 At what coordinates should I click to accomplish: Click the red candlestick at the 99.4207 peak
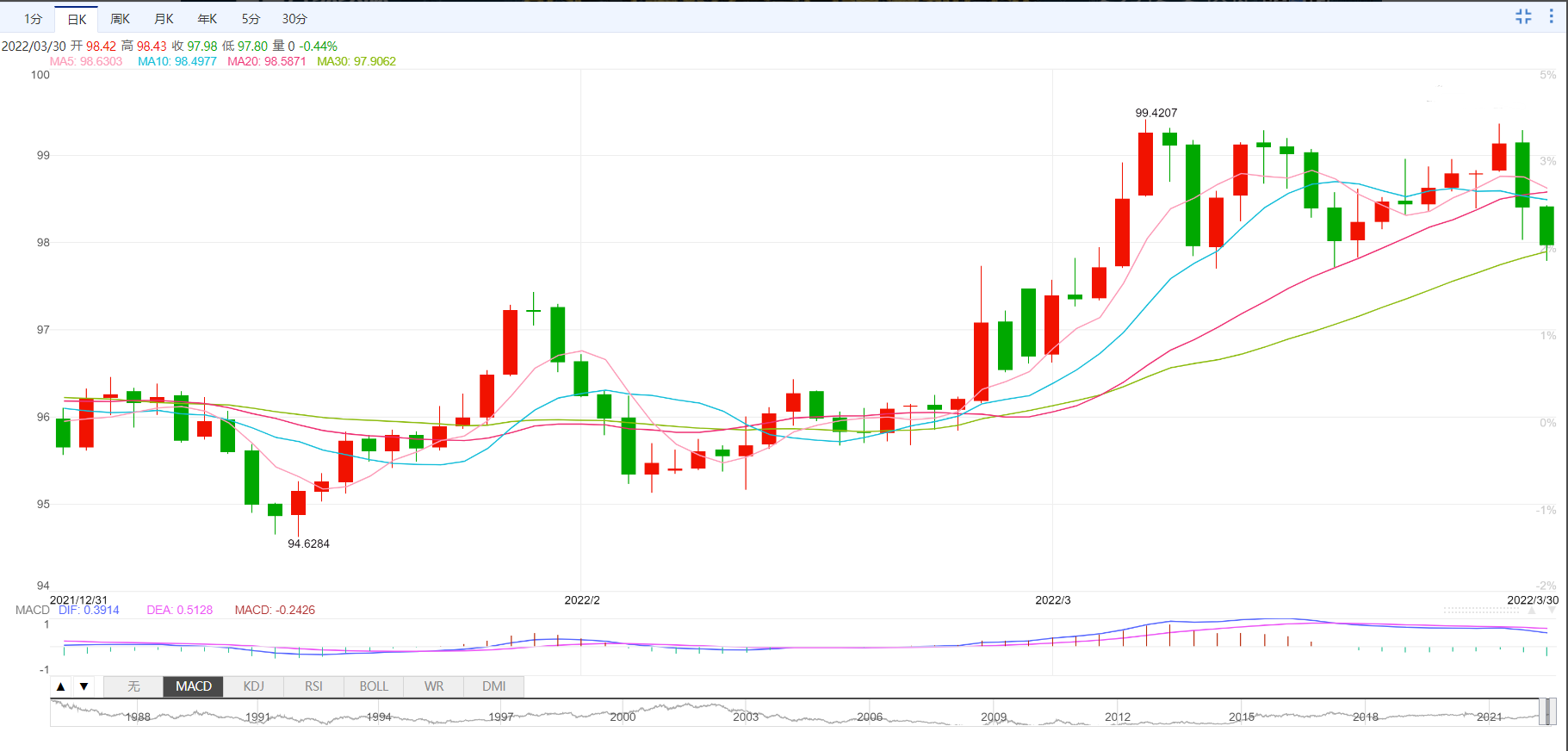(1145, 164)
